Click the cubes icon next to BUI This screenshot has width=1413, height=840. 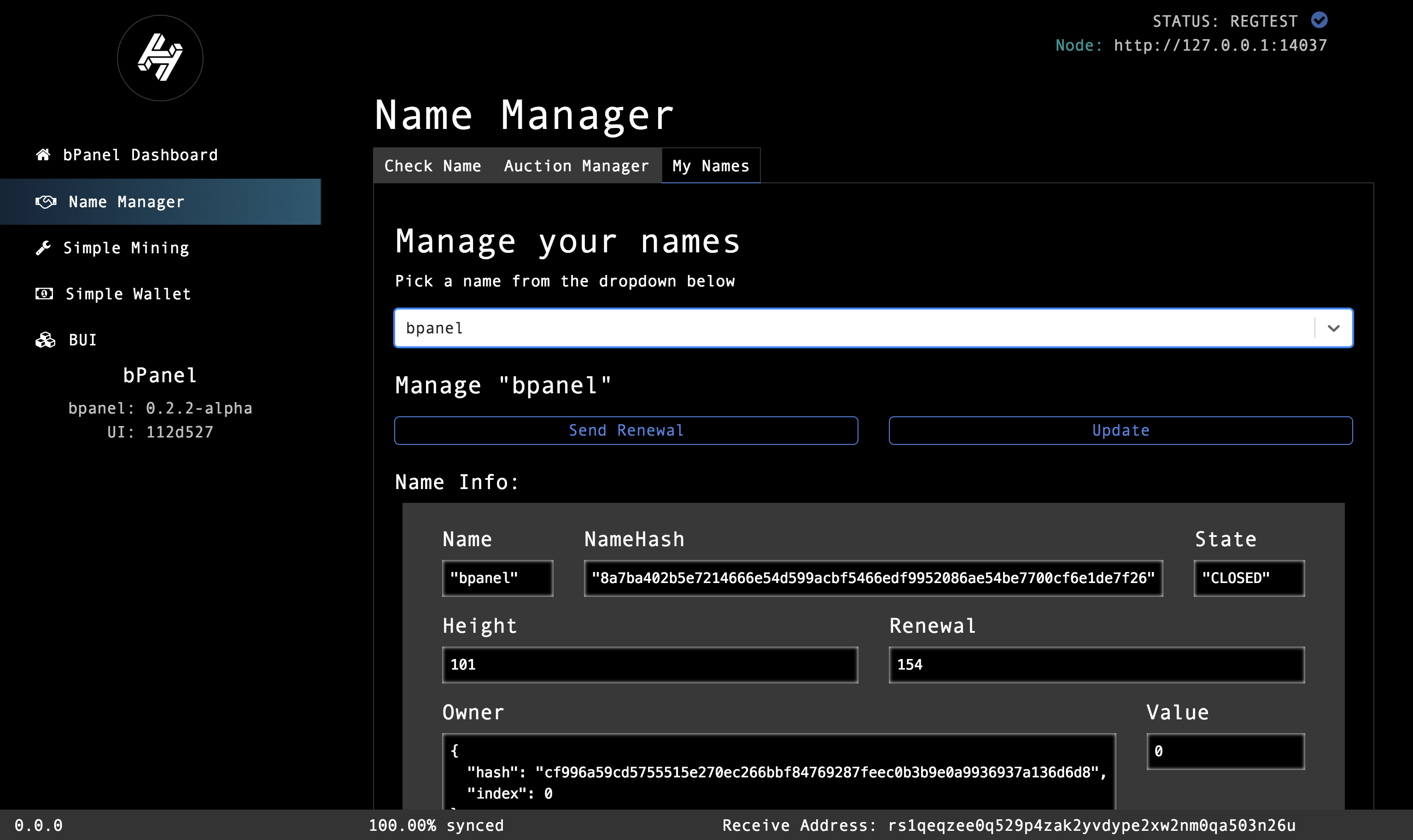pos(45,339)
